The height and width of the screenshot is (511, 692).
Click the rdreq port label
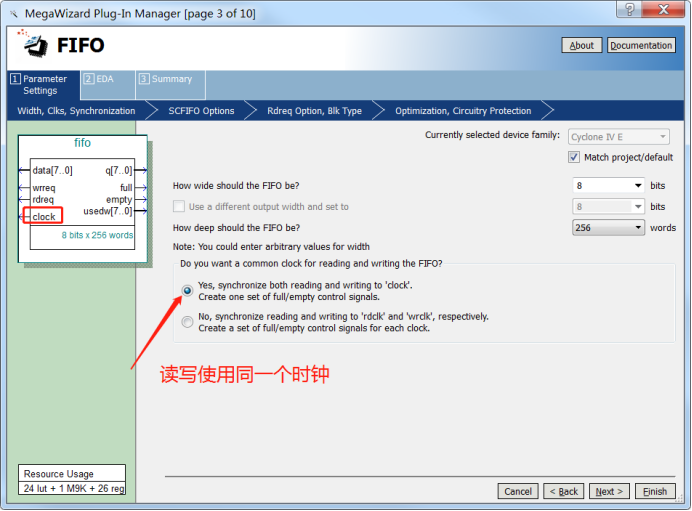[x=43, y=199]
